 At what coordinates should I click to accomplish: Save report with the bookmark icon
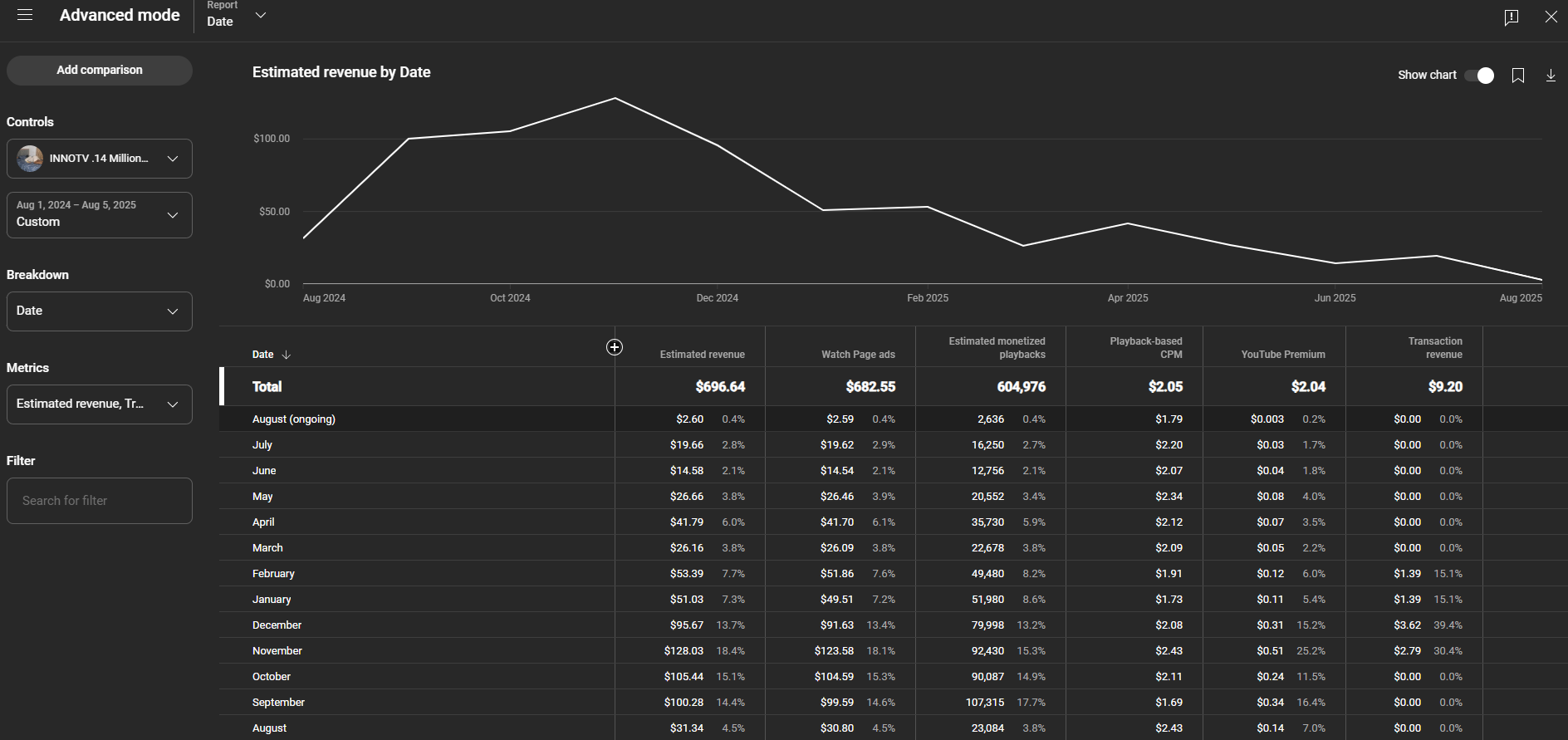pyautogui.click(x=1518, y=76)
